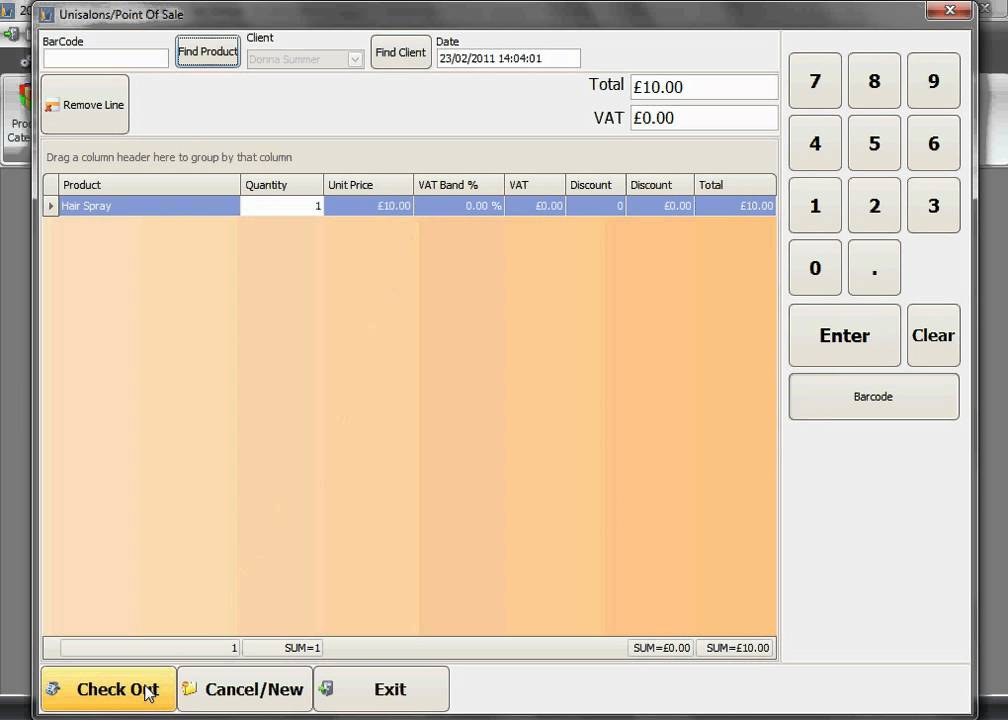
Task: Click the keypad Clear key
Action: (x=933, y=336)
